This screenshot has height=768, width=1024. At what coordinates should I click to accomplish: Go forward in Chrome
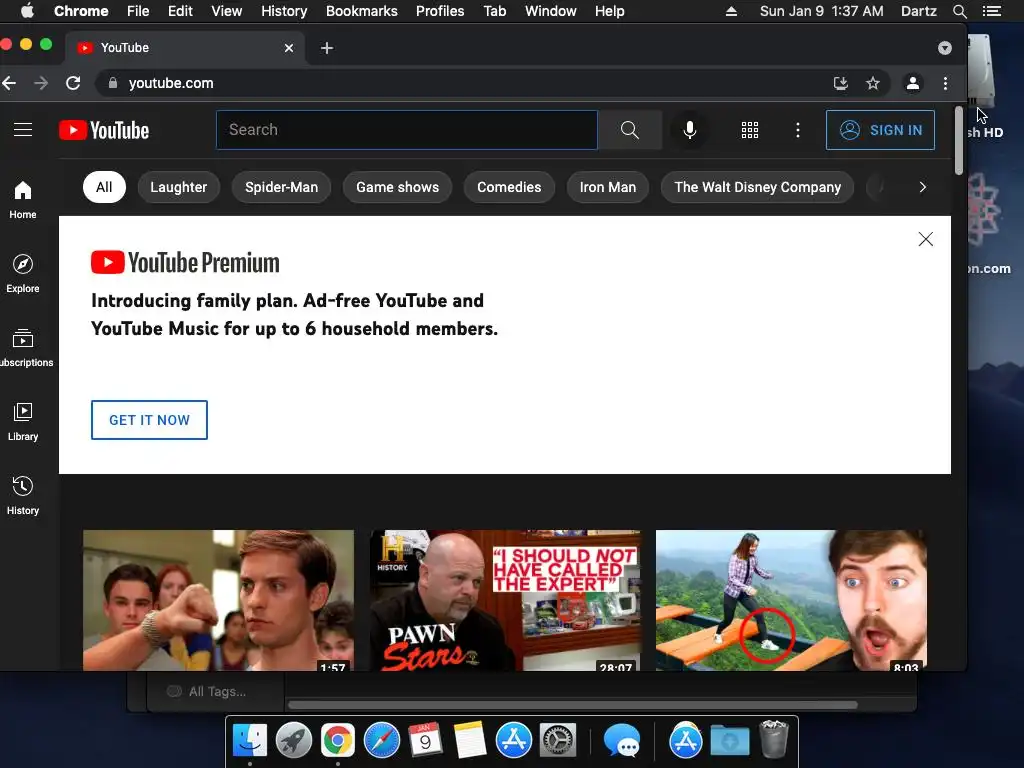[41, 83]
